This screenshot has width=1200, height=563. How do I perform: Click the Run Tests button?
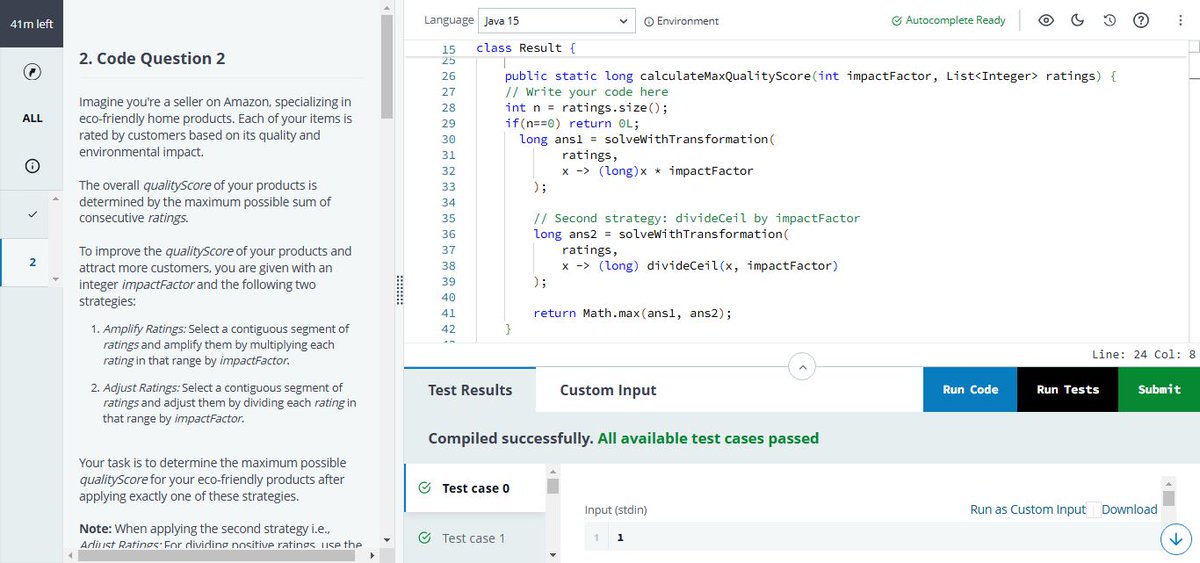tap(1068, 389)
